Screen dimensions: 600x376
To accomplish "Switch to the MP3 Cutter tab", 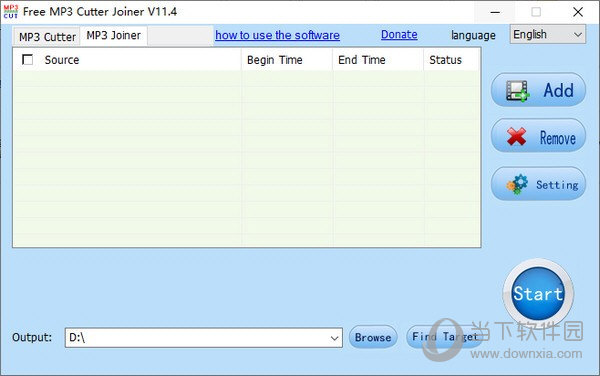I will coord(47,37).
